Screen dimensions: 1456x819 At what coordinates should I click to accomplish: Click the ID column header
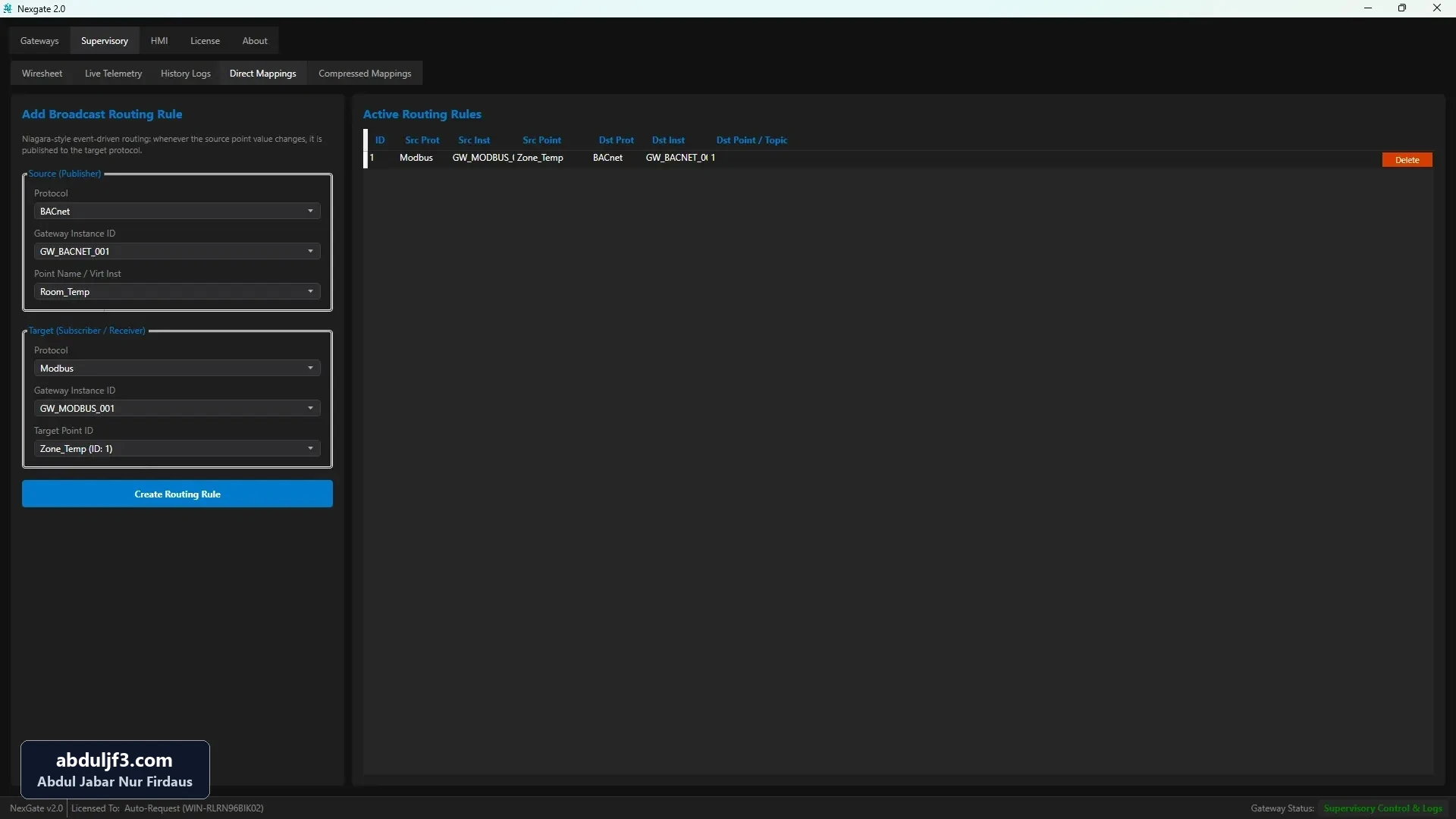pos(380,140)
